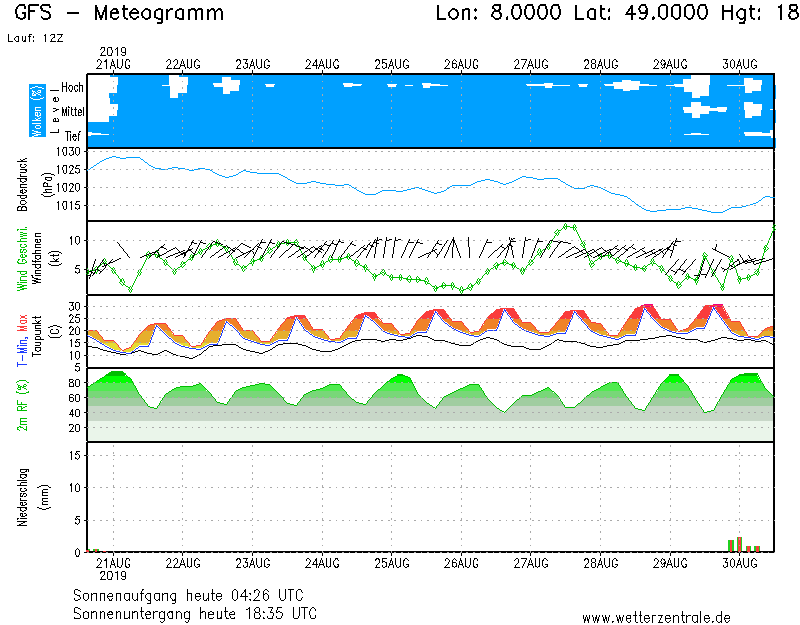Click the Lon: 8.0000 longitude value

coord(504,14)
